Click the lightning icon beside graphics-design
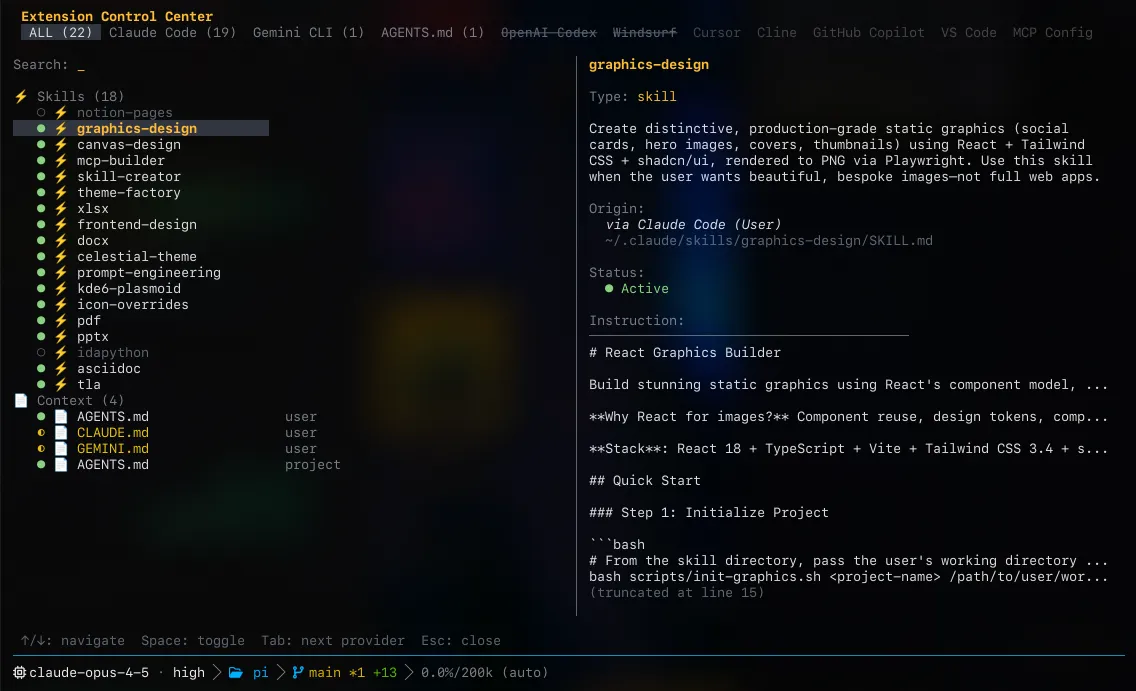The height and width of the screenshot is (691, 1136). (62, 128)
